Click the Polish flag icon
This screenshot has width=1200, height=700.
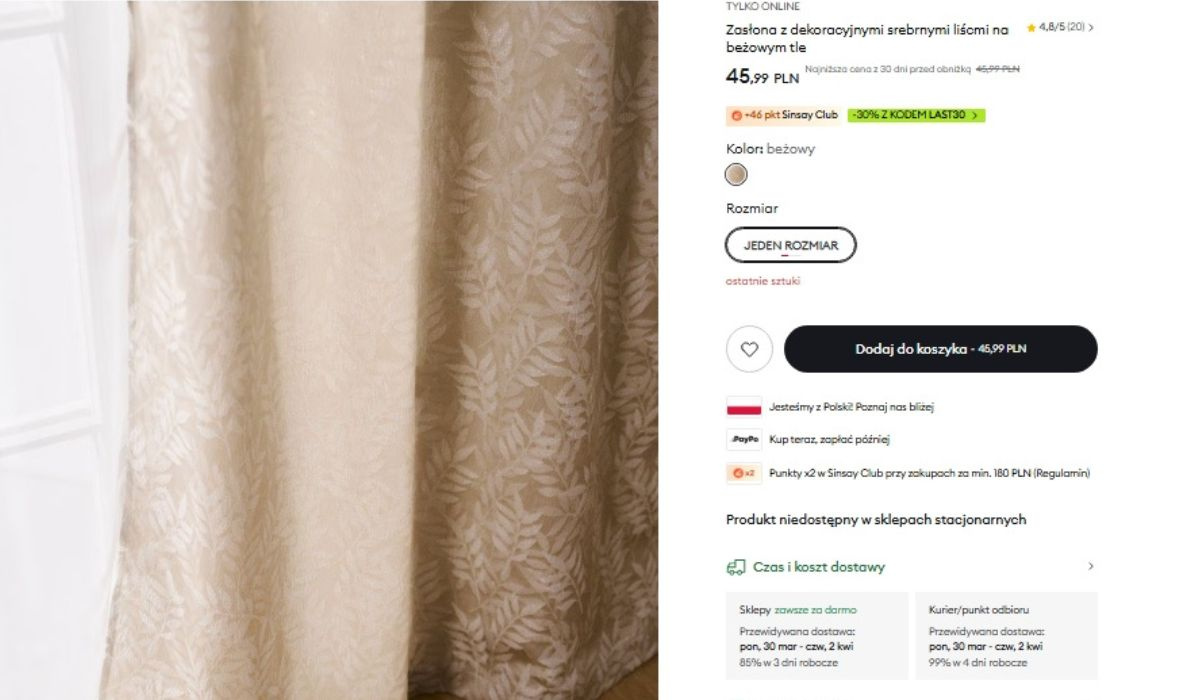(x=743, y=407)
